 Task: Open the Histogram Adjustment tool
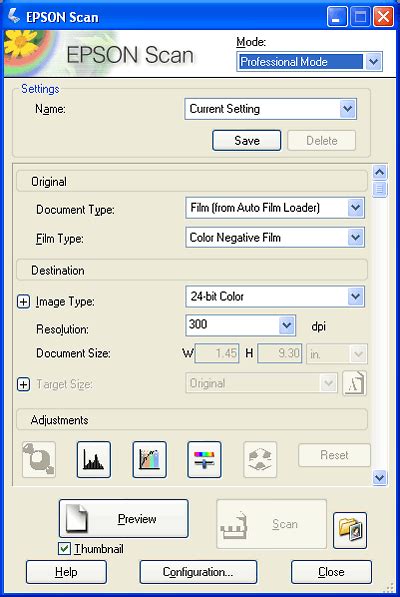(x=94, y=459)
